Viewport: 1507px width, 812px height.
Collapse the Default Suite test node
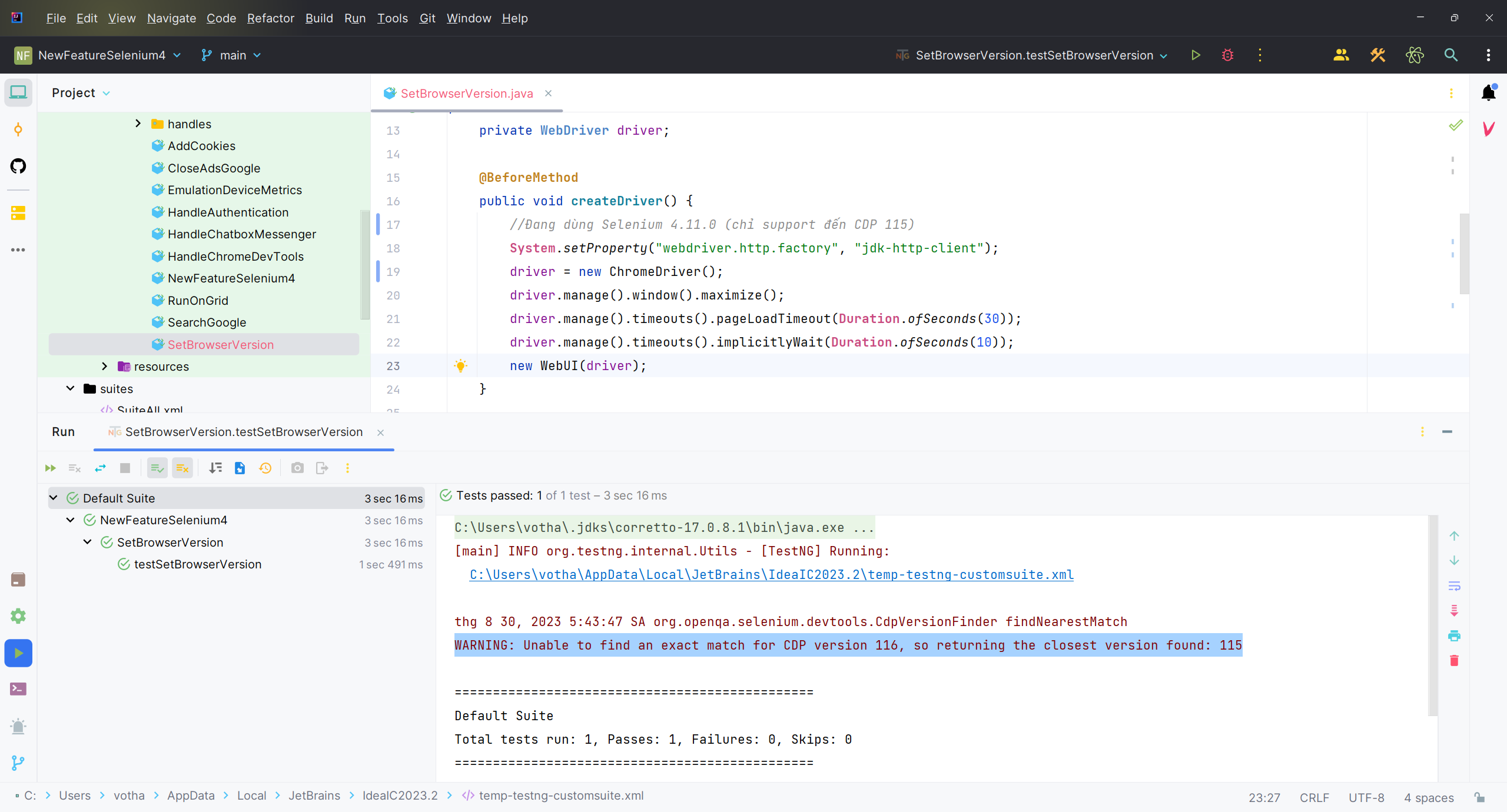tap(54, 498)
